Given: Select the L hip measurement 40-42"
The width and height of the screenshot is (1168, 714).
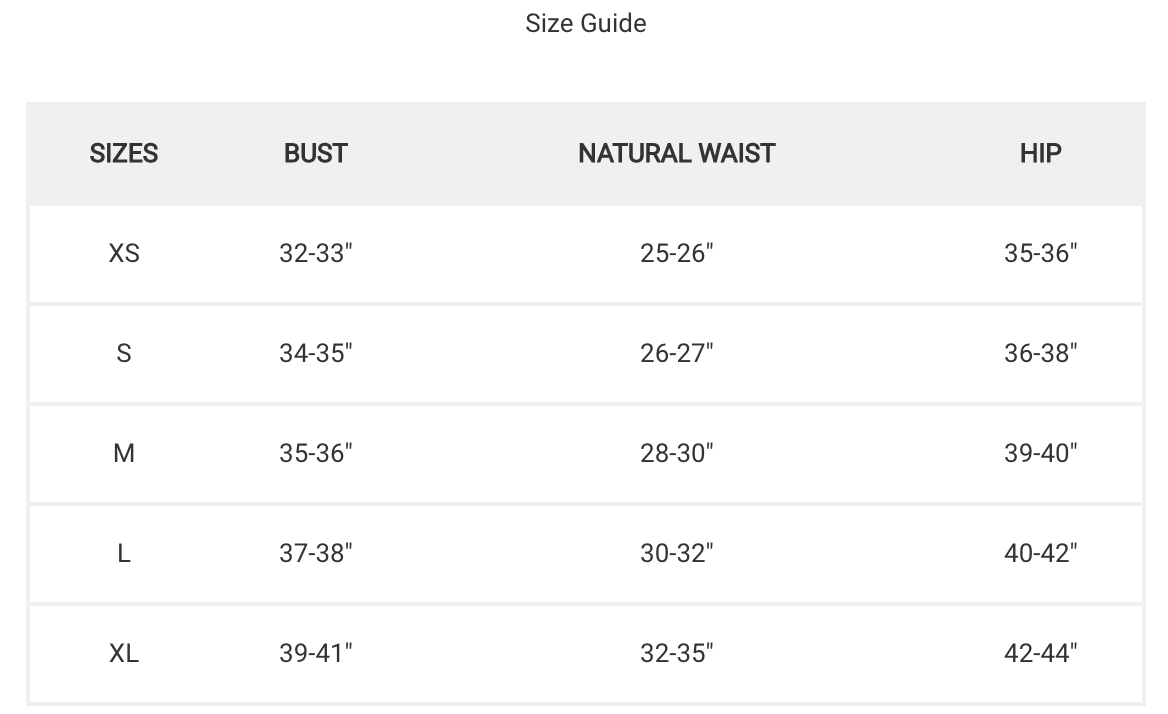Looking at the screenshot, I should click(x=1040, y=553).
